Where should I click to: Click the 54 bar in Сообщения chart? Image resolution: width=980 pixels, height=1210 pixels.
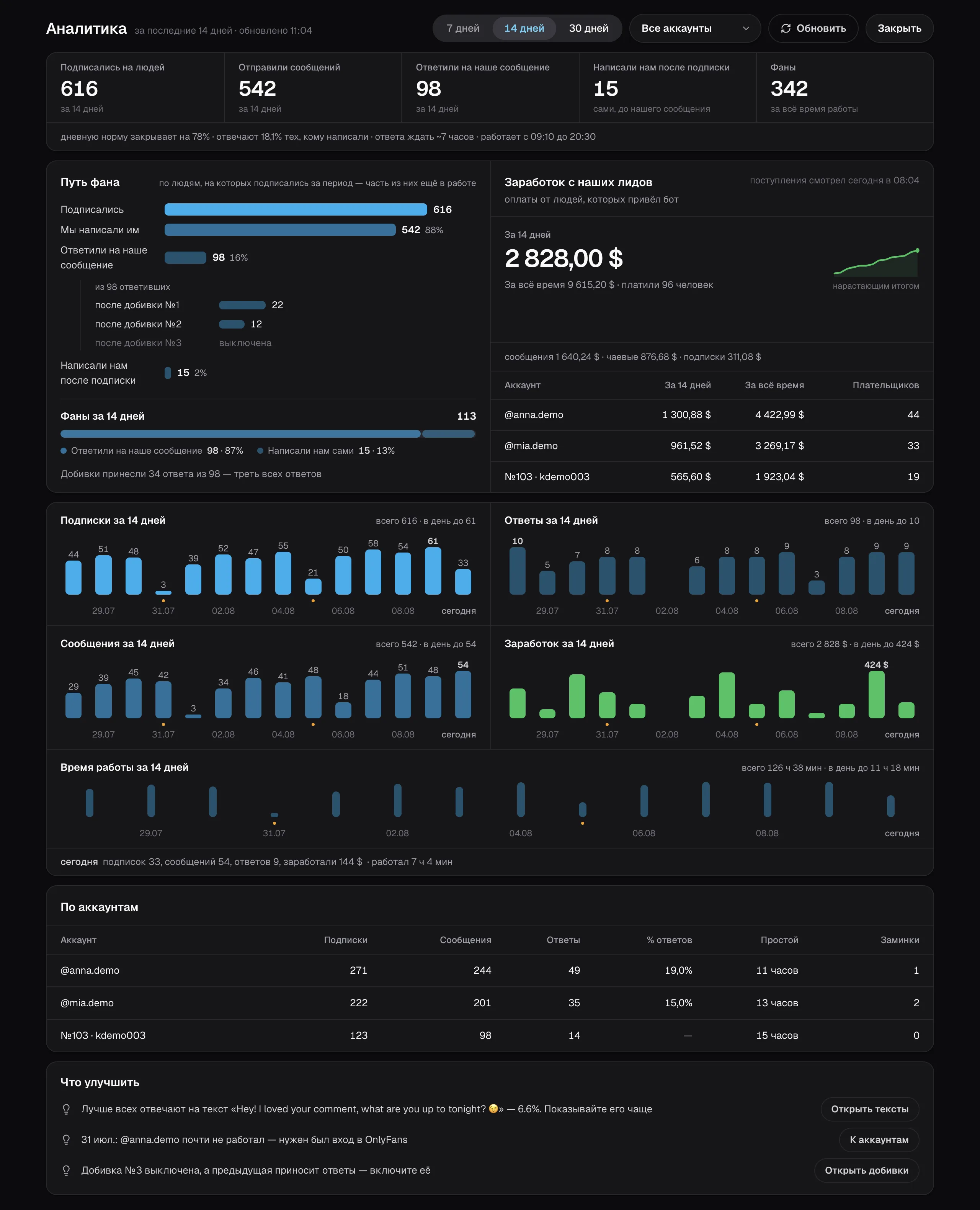(463, 695)
